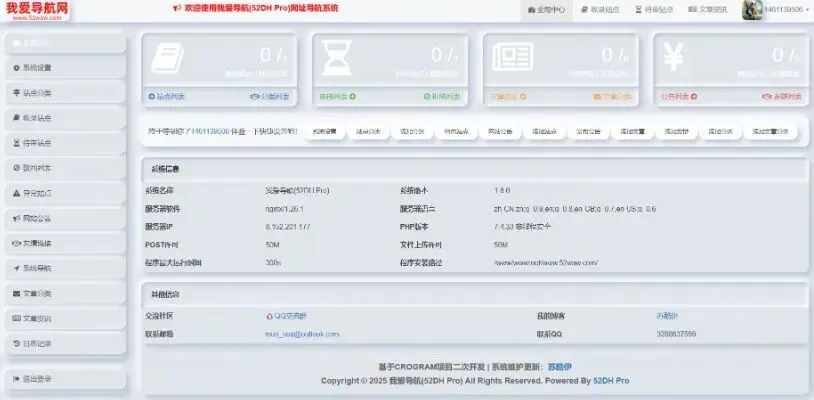Viewport: 814px width, 400px height.
Task: Click the contact QQ number 3288837559
Action: [676, 334]
